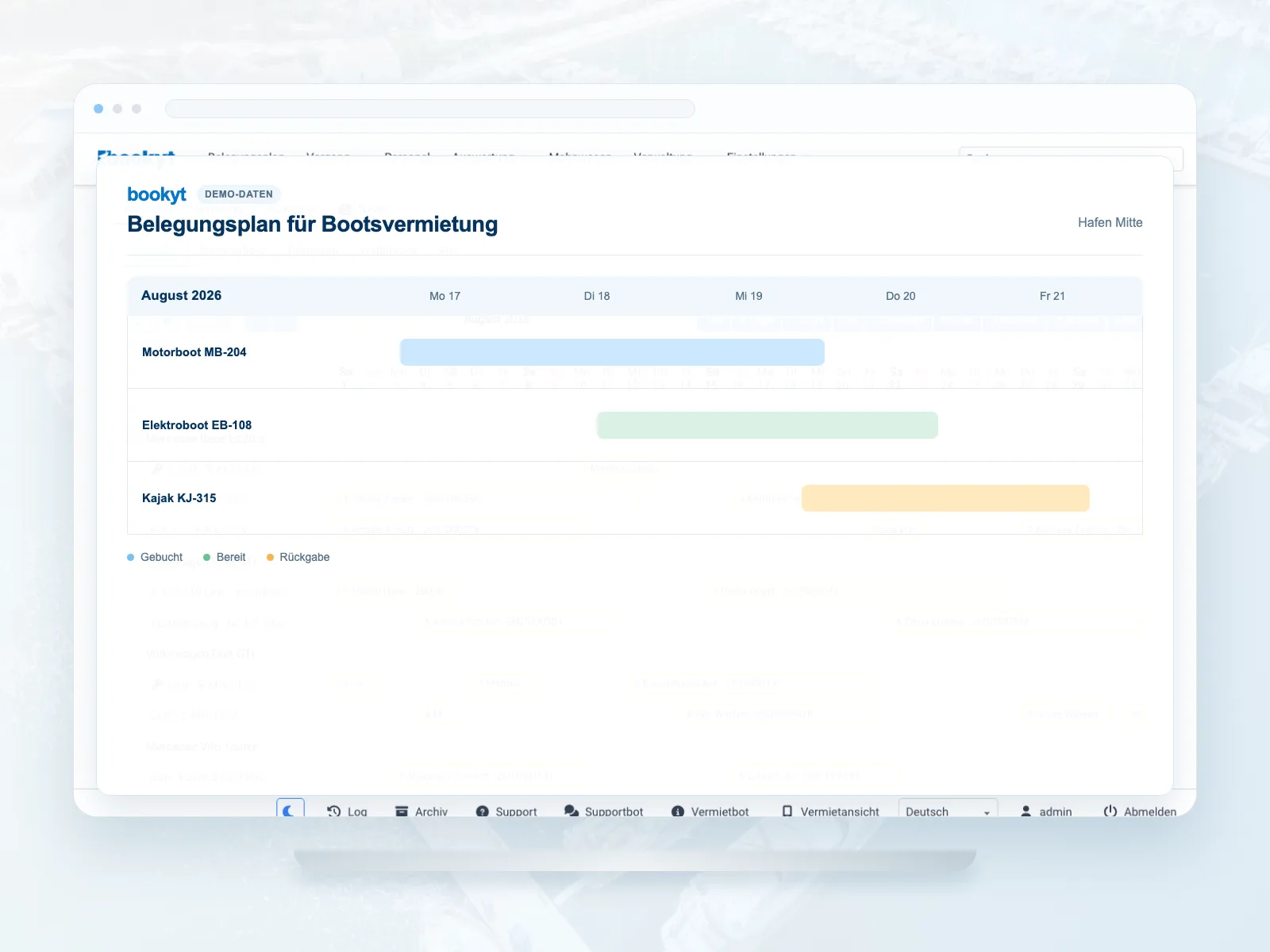Image resolution: width=1270 pixels, height=952 pixels.
Task: Select the Fr 21 day column header
Action: tap(1053, 296)
